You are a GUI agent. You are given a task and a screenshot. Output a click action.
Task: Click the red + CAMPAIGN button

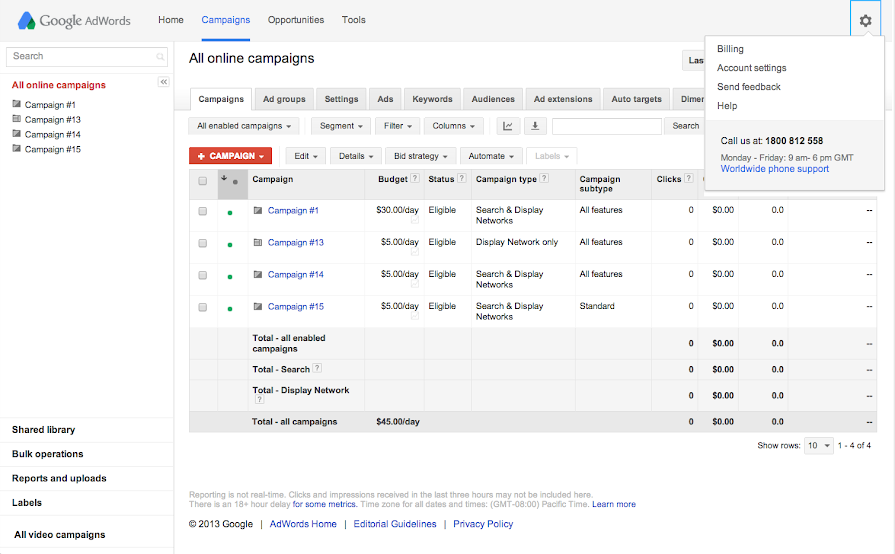tap(230, 156)
